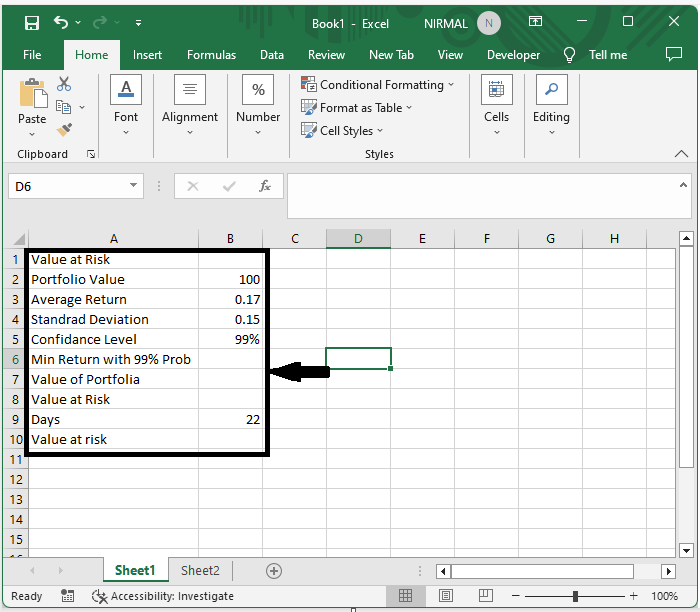
Task: Click the Cut scissors icon
Action: [65, 85]
